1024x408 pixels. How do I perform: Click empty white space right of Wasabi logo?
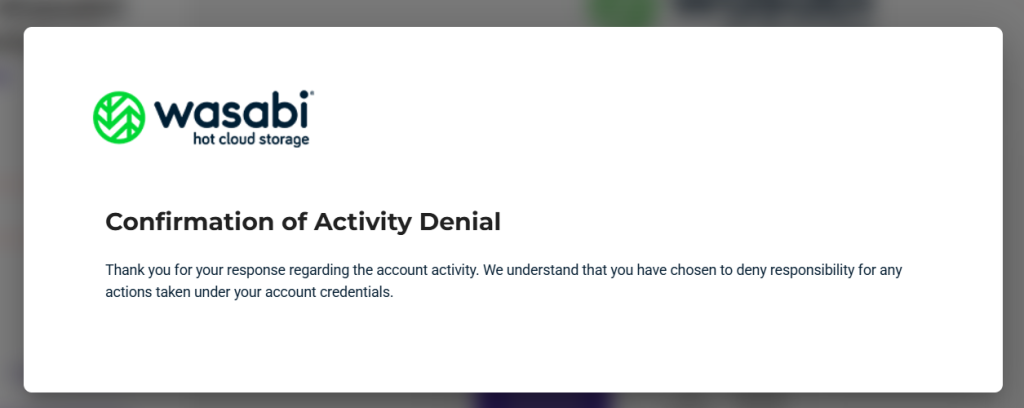(x=653, y=118)
